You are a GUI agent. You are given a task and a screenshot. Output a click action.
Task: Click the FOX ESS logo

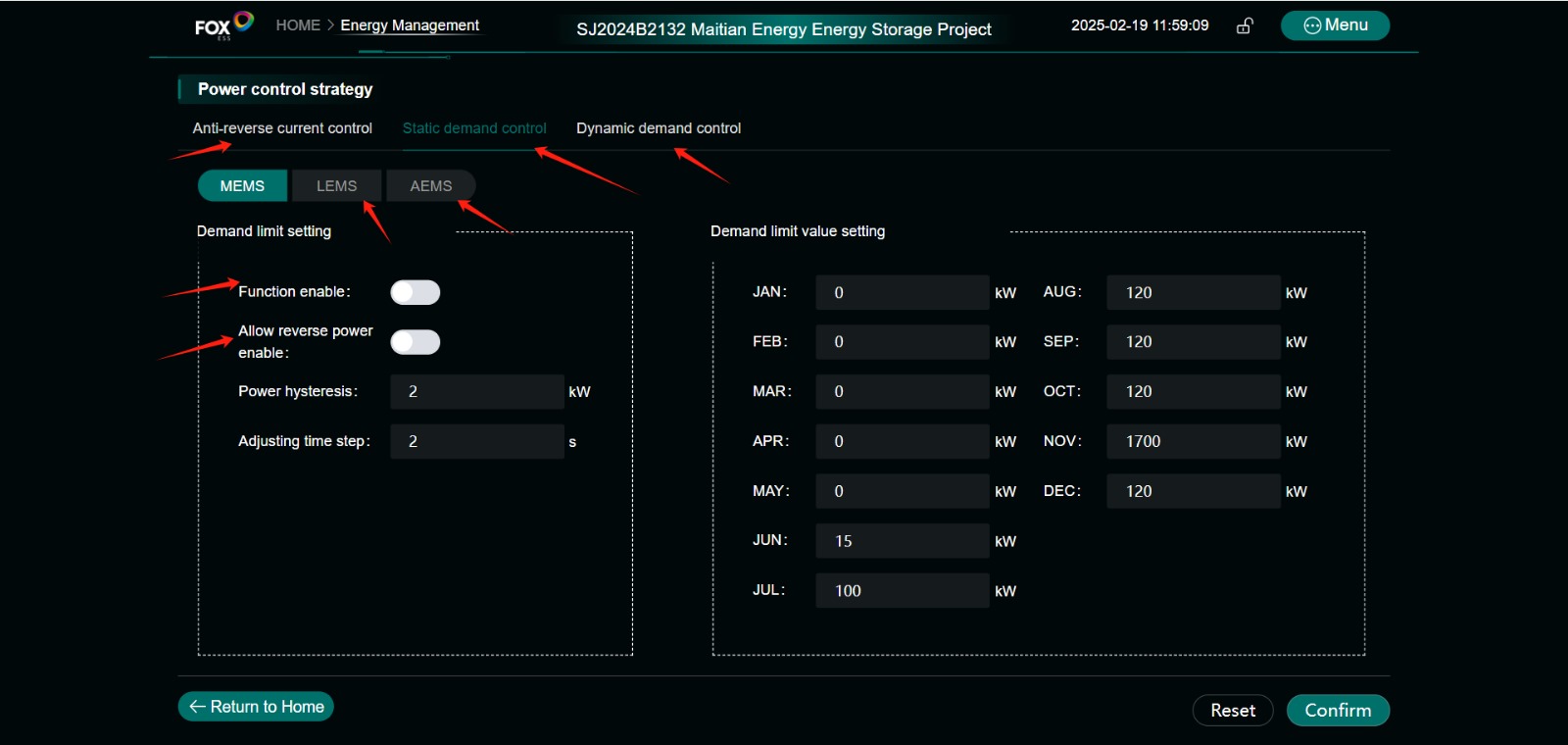click(223, 25)
